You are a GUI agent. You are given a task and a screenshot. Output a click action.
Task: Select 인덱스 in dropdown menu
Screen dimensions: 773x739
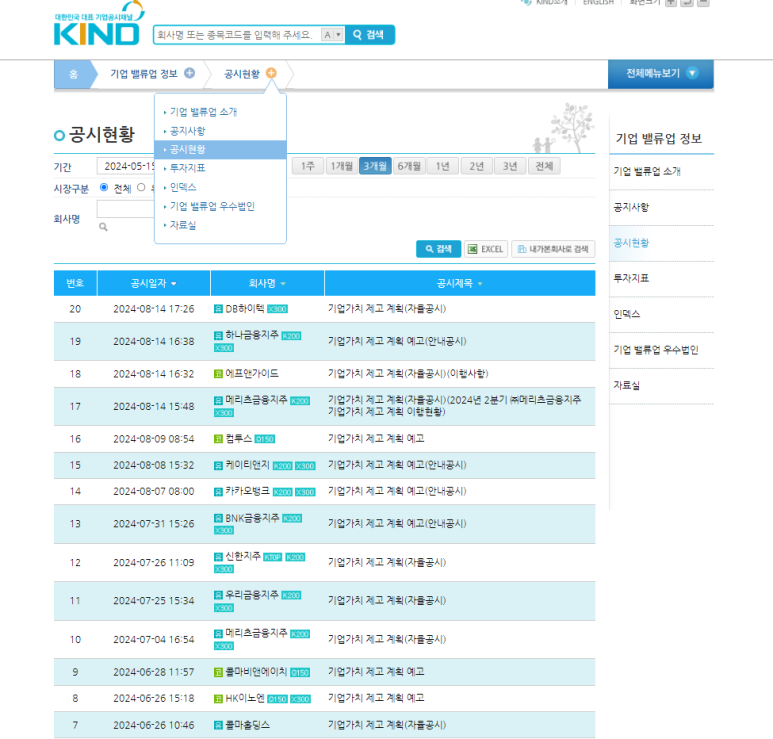point(183,187)
